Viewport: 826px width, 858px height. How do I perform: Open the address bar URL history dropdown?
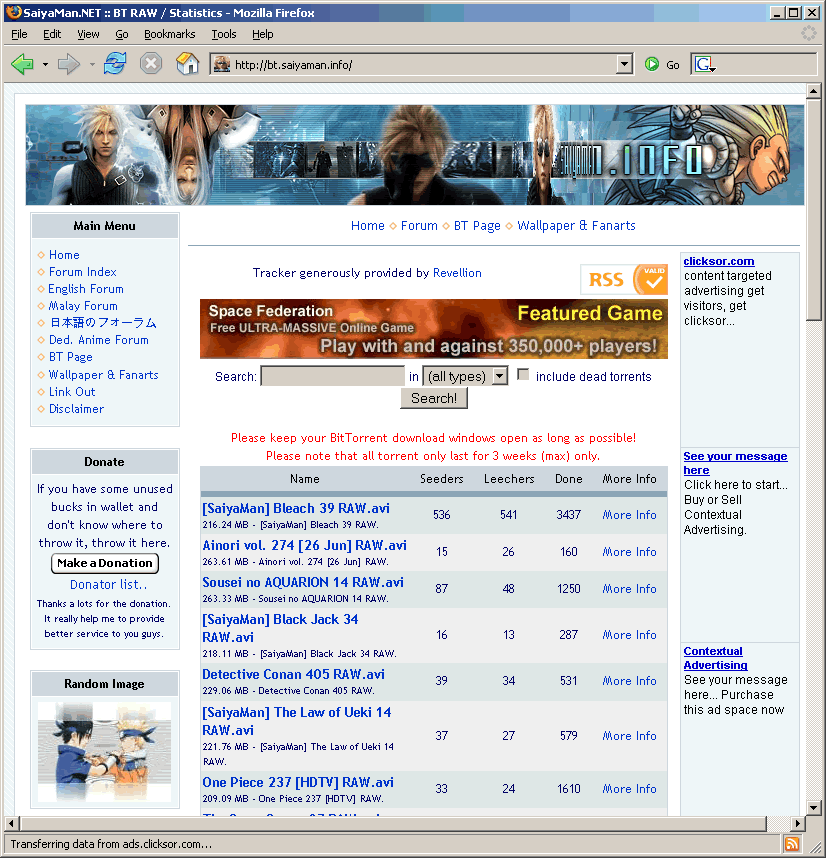[x=624, y=64]
